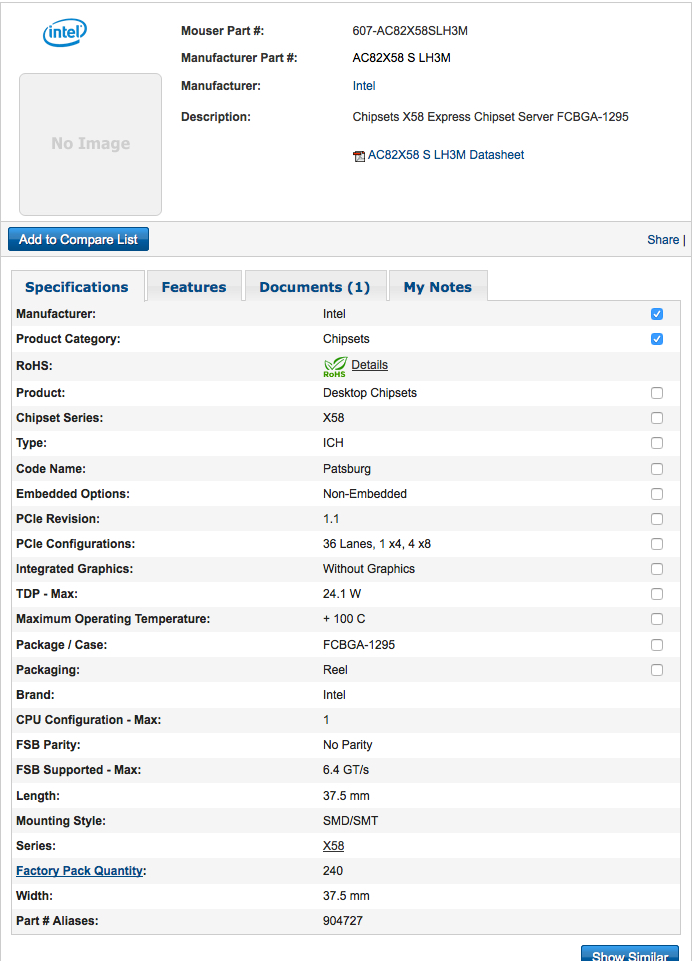The image size is (694, 961).
Task: Select the 240 factory pack value
Action: [x=333, y=871]
